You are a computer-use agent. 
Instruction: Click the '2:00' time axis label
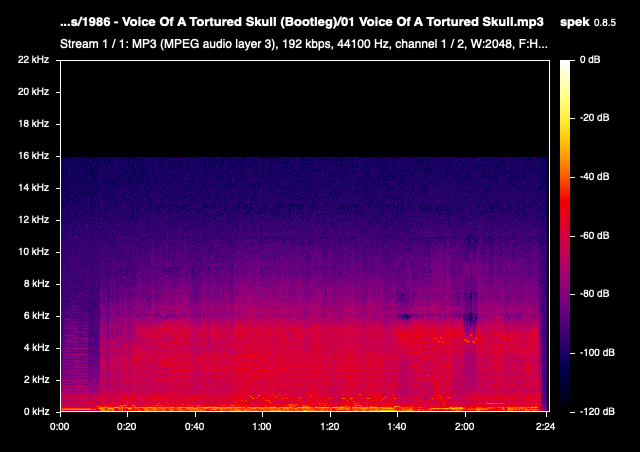point(465,427)
